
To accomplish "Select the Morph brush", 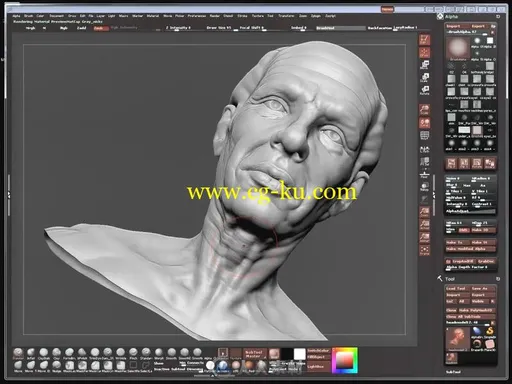I will [x=159, y=353].
